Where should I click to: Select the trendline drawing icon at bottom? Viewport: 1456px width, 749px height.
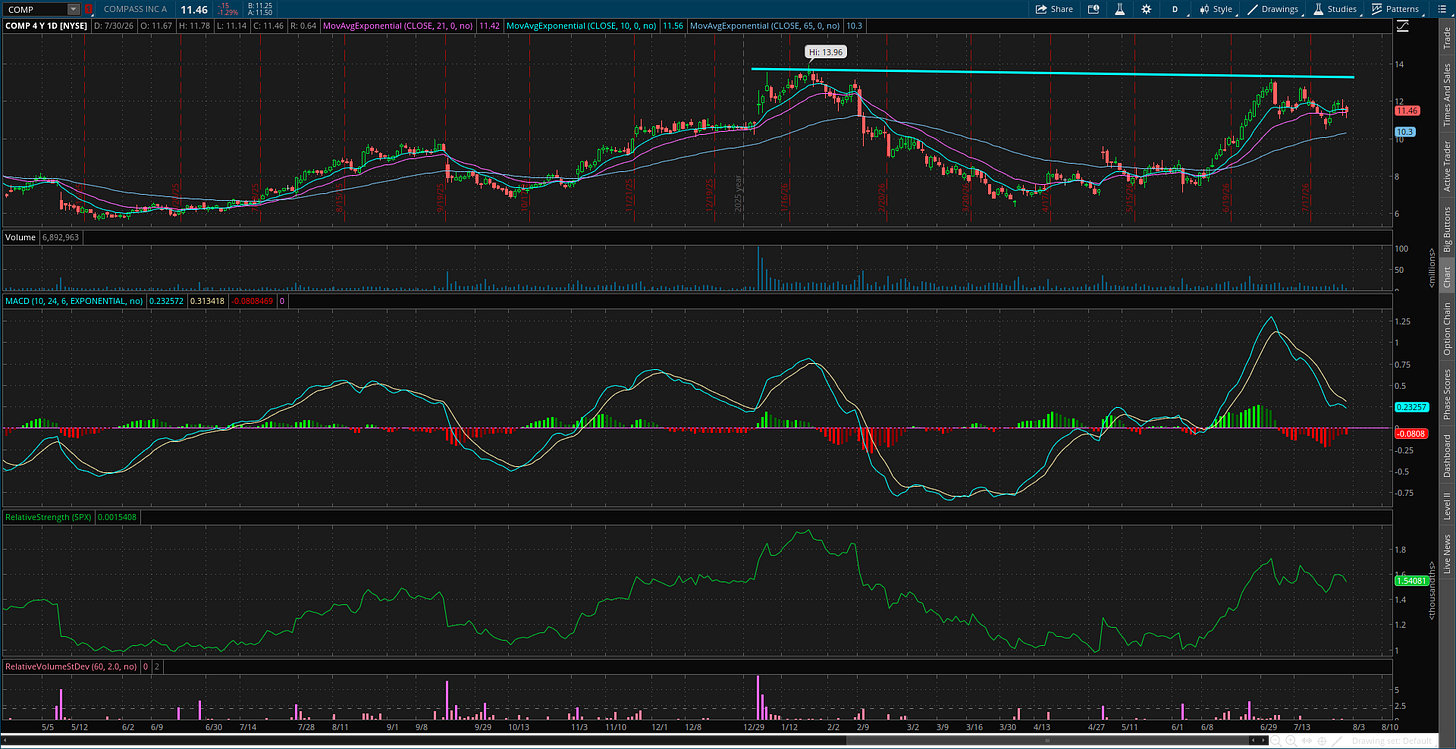click(x=1337, y=741)
